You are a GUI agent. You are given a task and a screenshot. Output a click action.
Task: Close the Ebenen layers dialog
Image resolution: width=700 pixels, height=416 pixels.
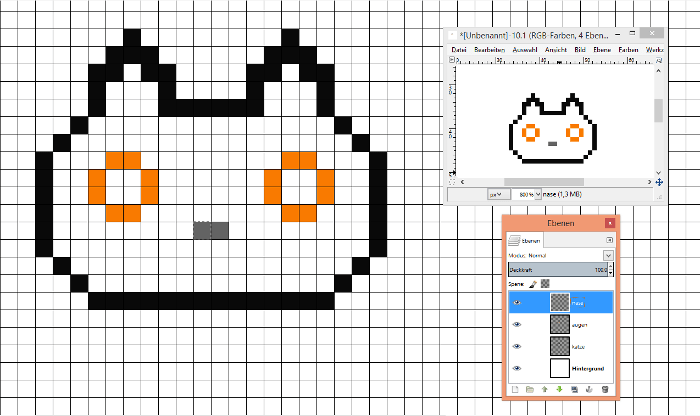[610, 223]
